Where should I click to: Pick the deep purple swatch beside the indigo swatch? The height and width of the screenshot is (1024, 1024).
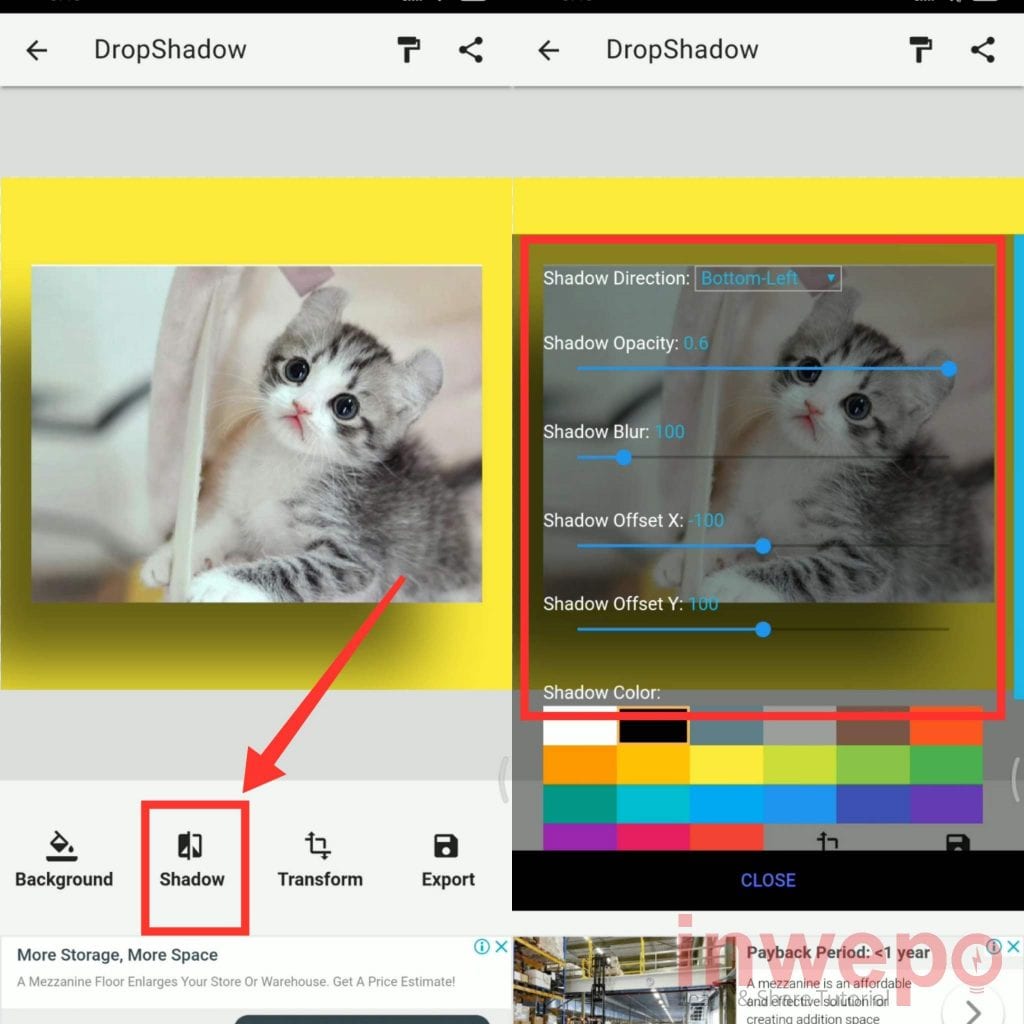click(946, 804)
